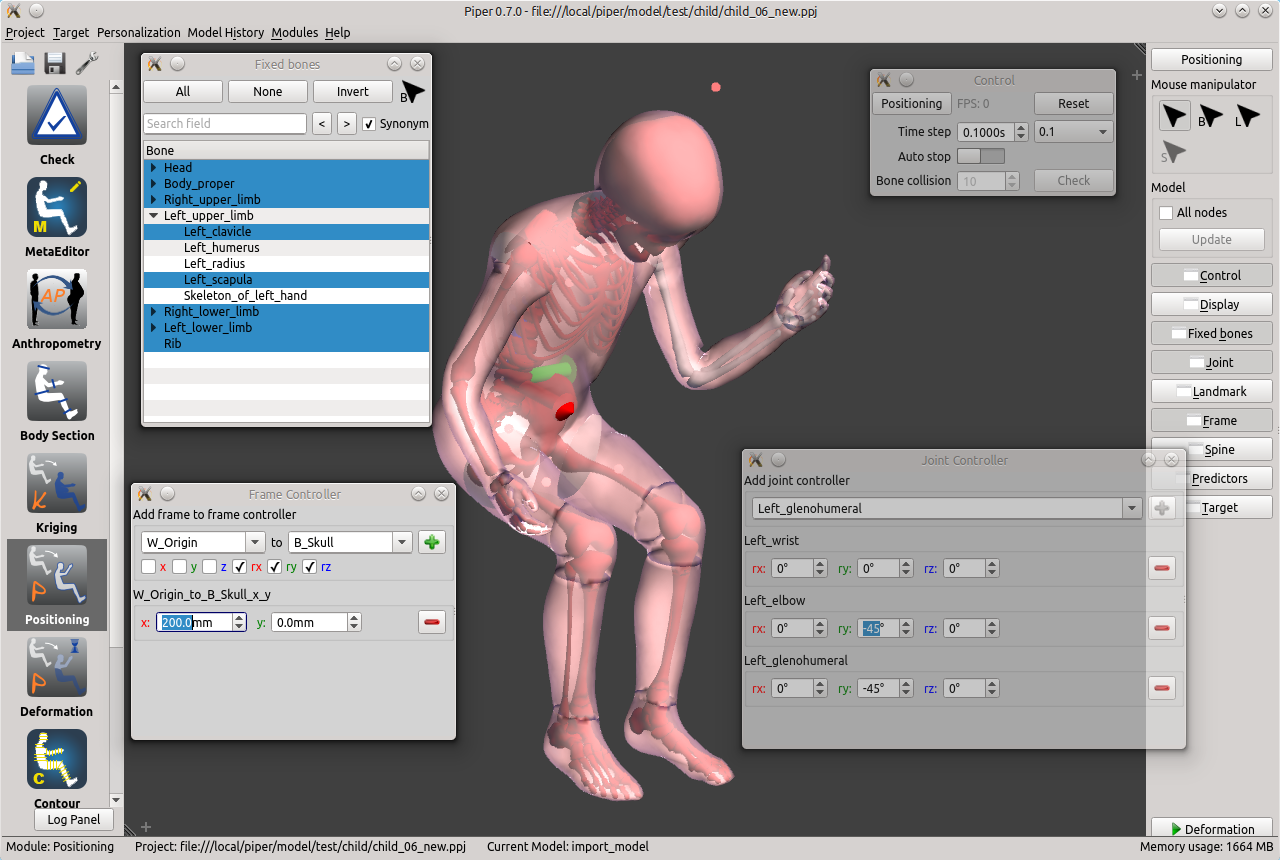Select the Positioning module icon
1280x860 pixels.
[57, 575]
